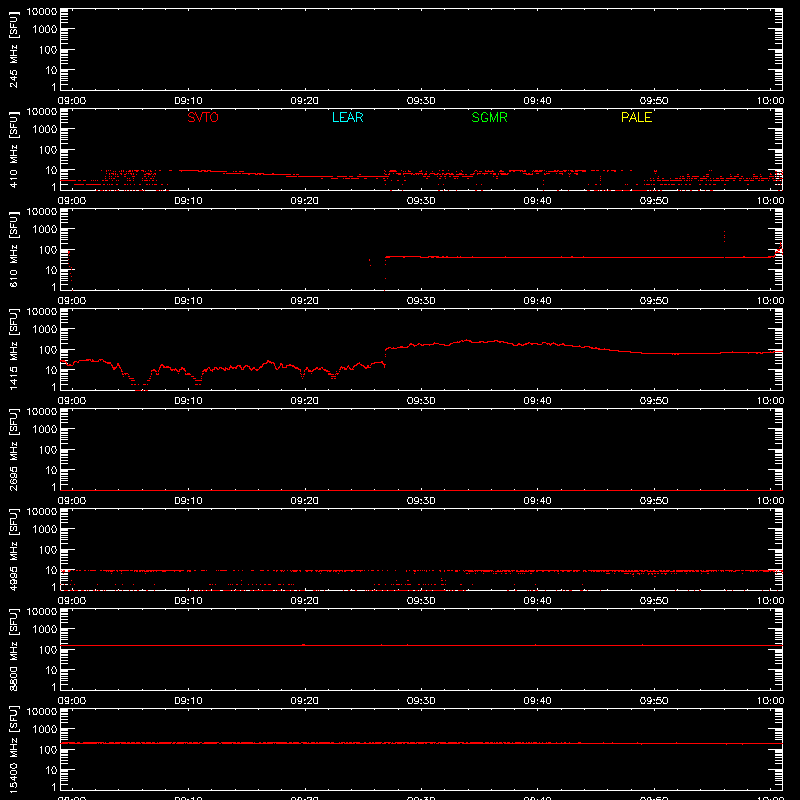Click 09:20 time label under 610 MHz plot
The image size is (800, 800).
(x=305, y=301)
